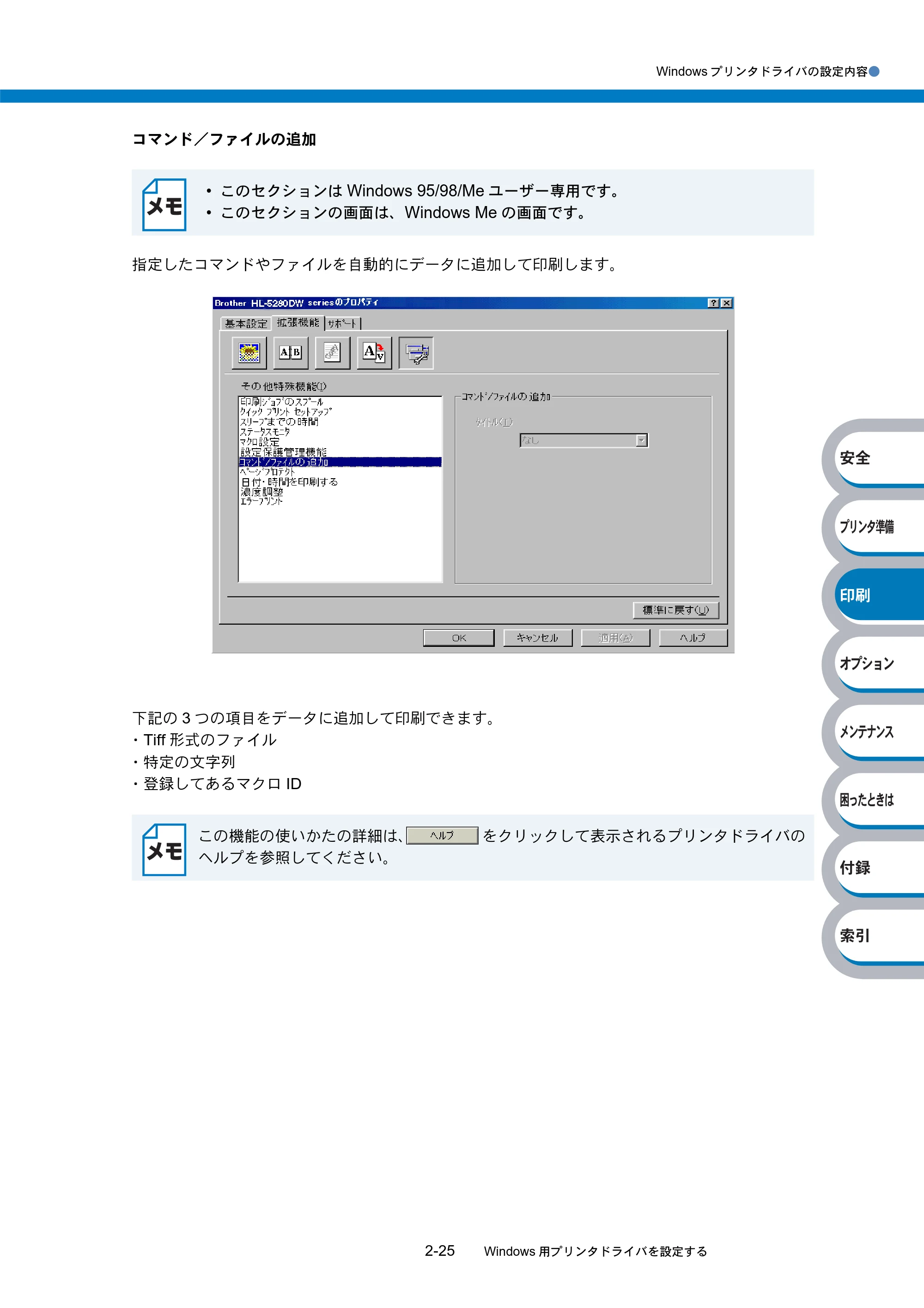Select 濃度調整 list item
The width and height of the screenshot is (924, 1308).
click(x=340, y=492)
